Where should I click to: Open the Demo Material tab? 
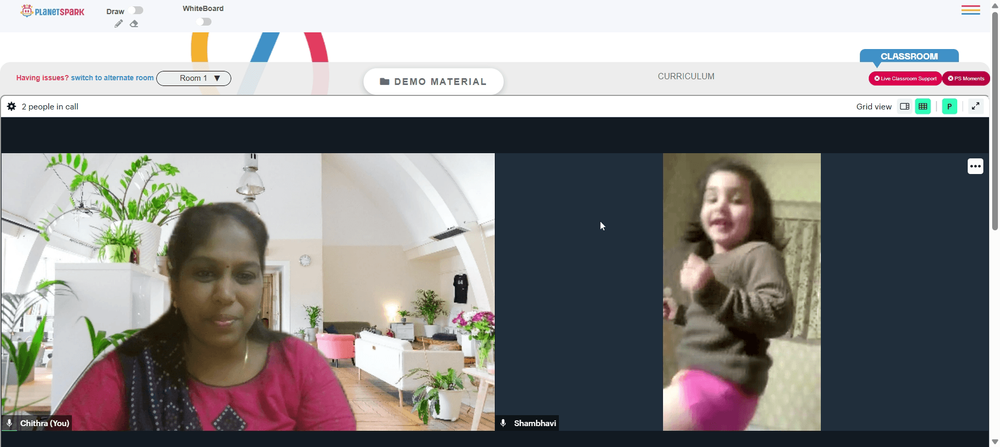click(x=434, y=82)
